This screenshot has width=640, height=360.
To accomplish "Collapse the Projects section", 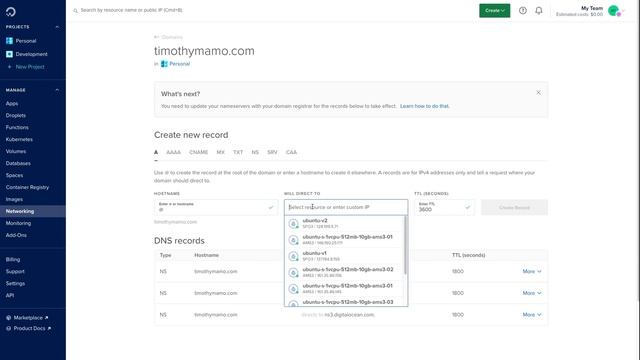I will (57, 27).
